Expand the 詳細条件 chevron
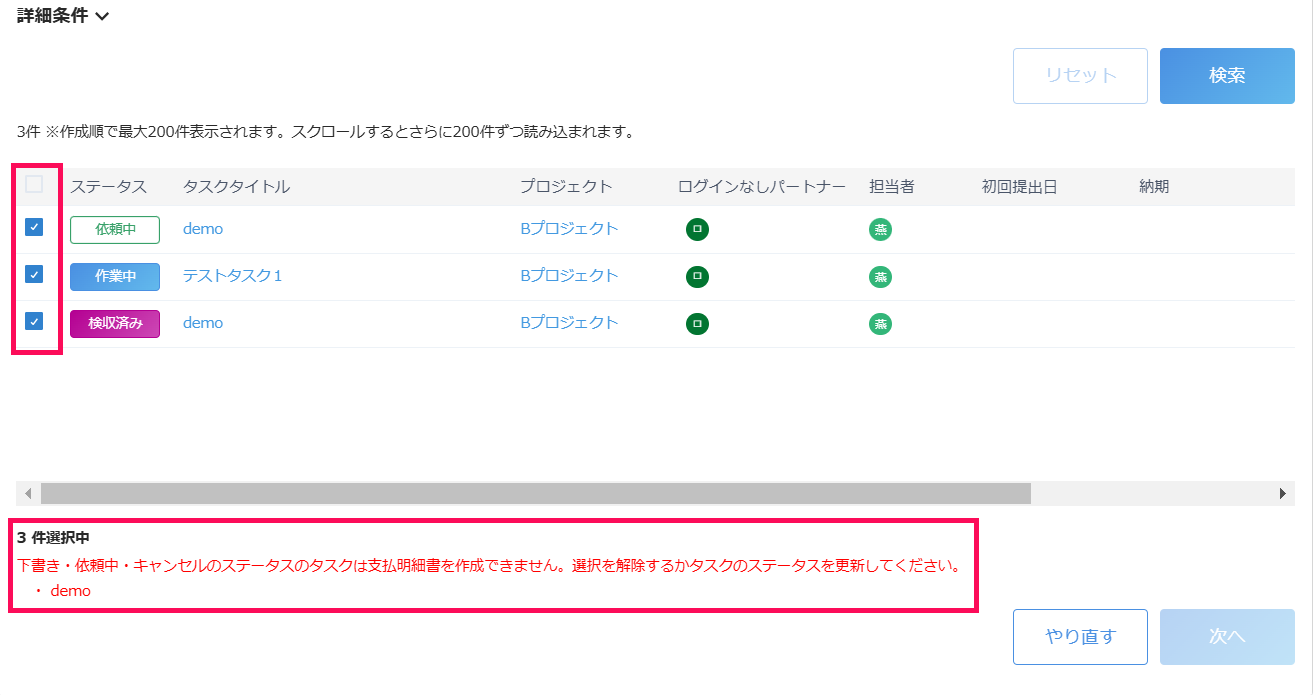Viewport: 1313px width, 695px height. tap(101, 16)
